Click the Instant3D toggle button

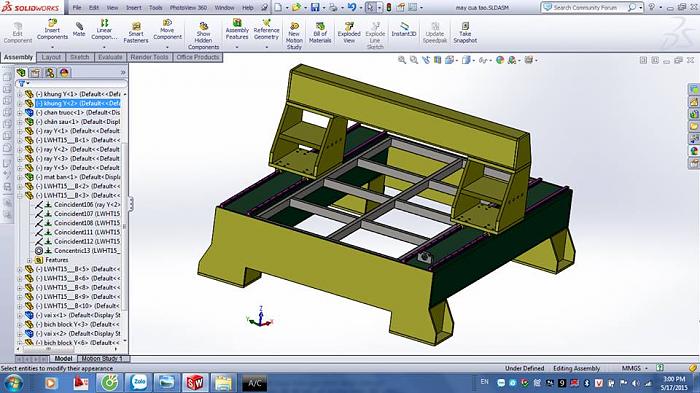tap(404, 29)
